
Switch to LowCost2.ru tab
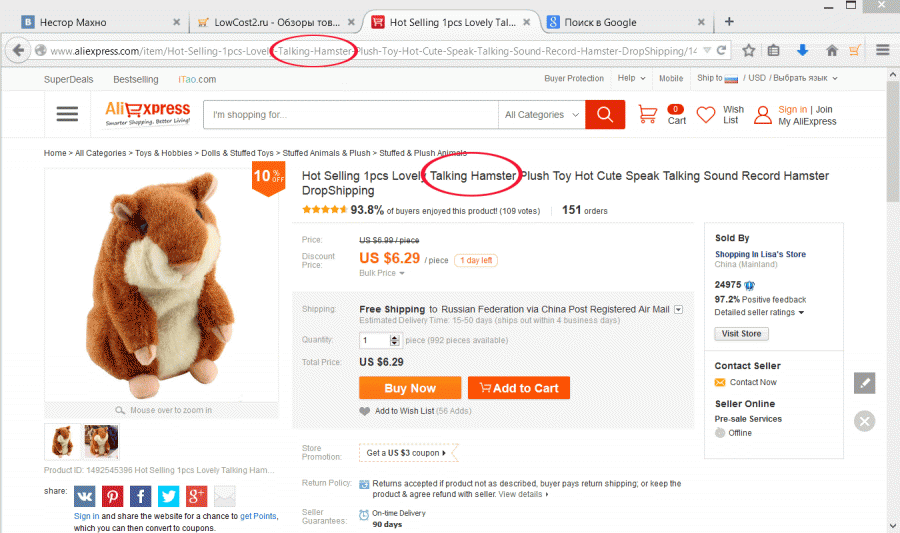pyautogui.click(x=276, y=22)
